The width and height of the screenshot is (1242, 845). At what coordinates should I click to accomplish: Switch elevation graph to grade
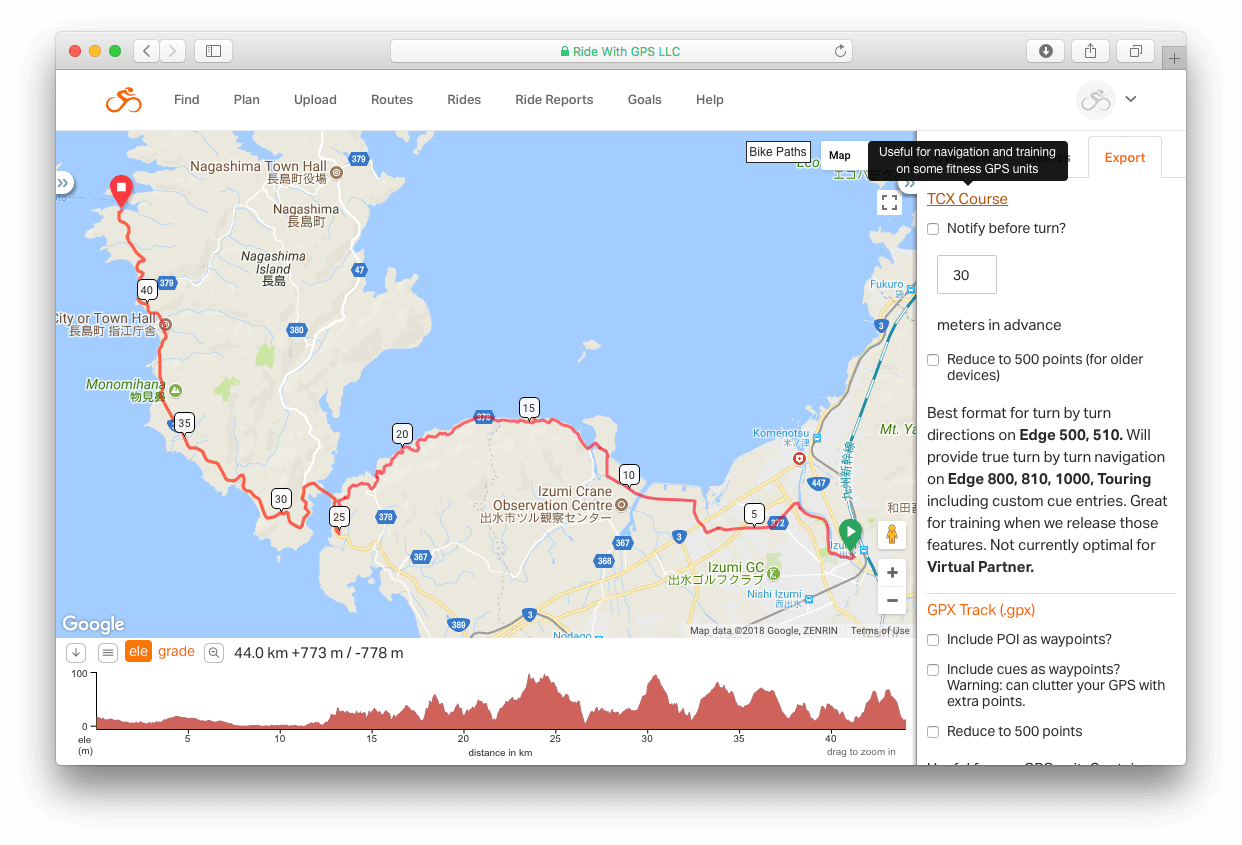click(x=176, y=652)
